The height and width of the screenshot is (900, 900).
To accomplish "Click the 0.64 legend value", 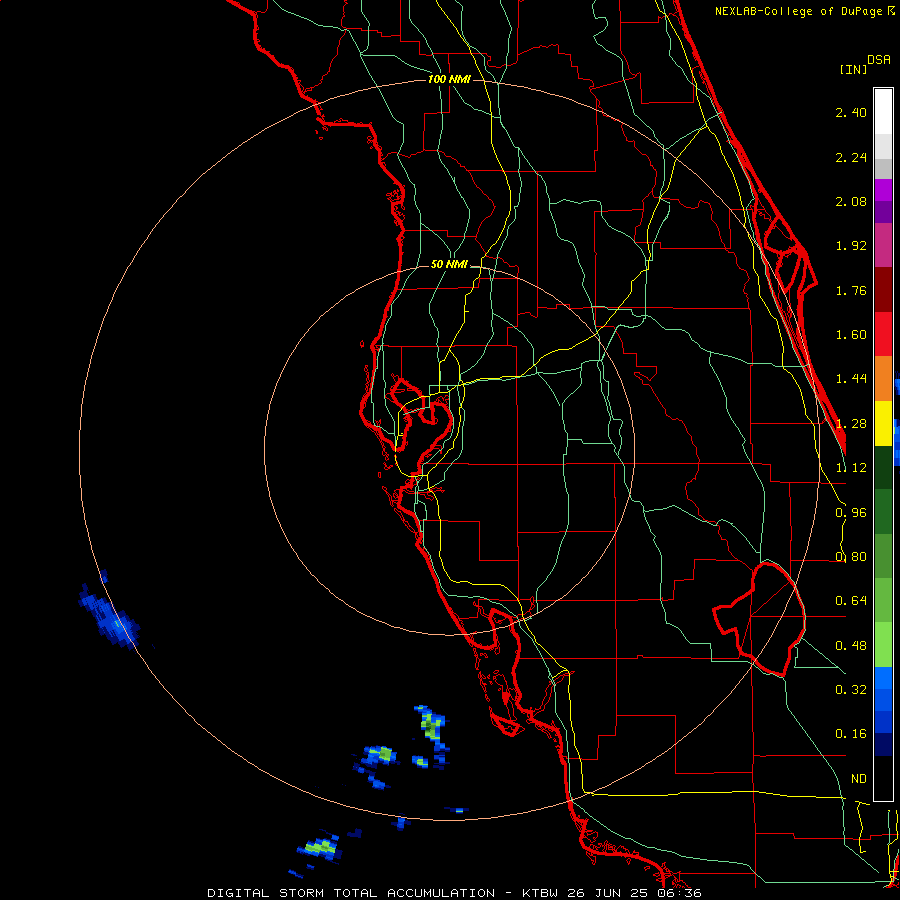I will tap(851, 601).
